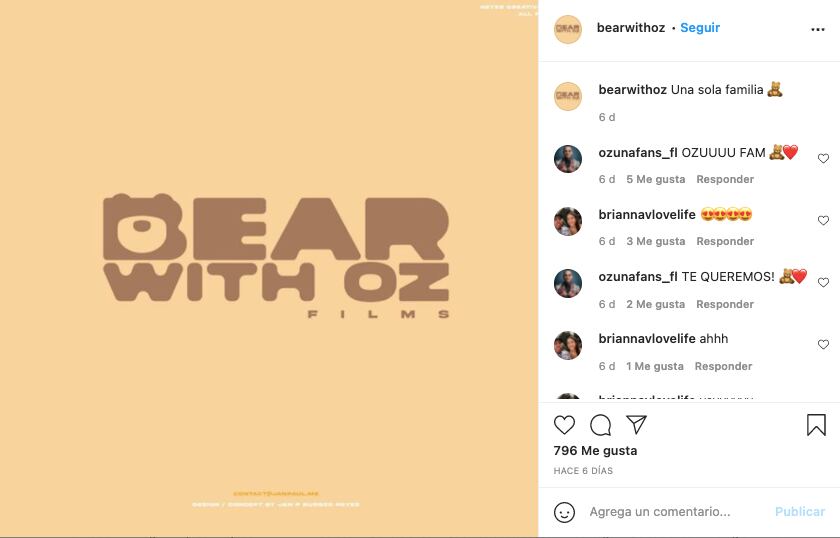Like the 'TE QUEREMOS!' comment
The image size is (840, 538).
click(823, 282)
